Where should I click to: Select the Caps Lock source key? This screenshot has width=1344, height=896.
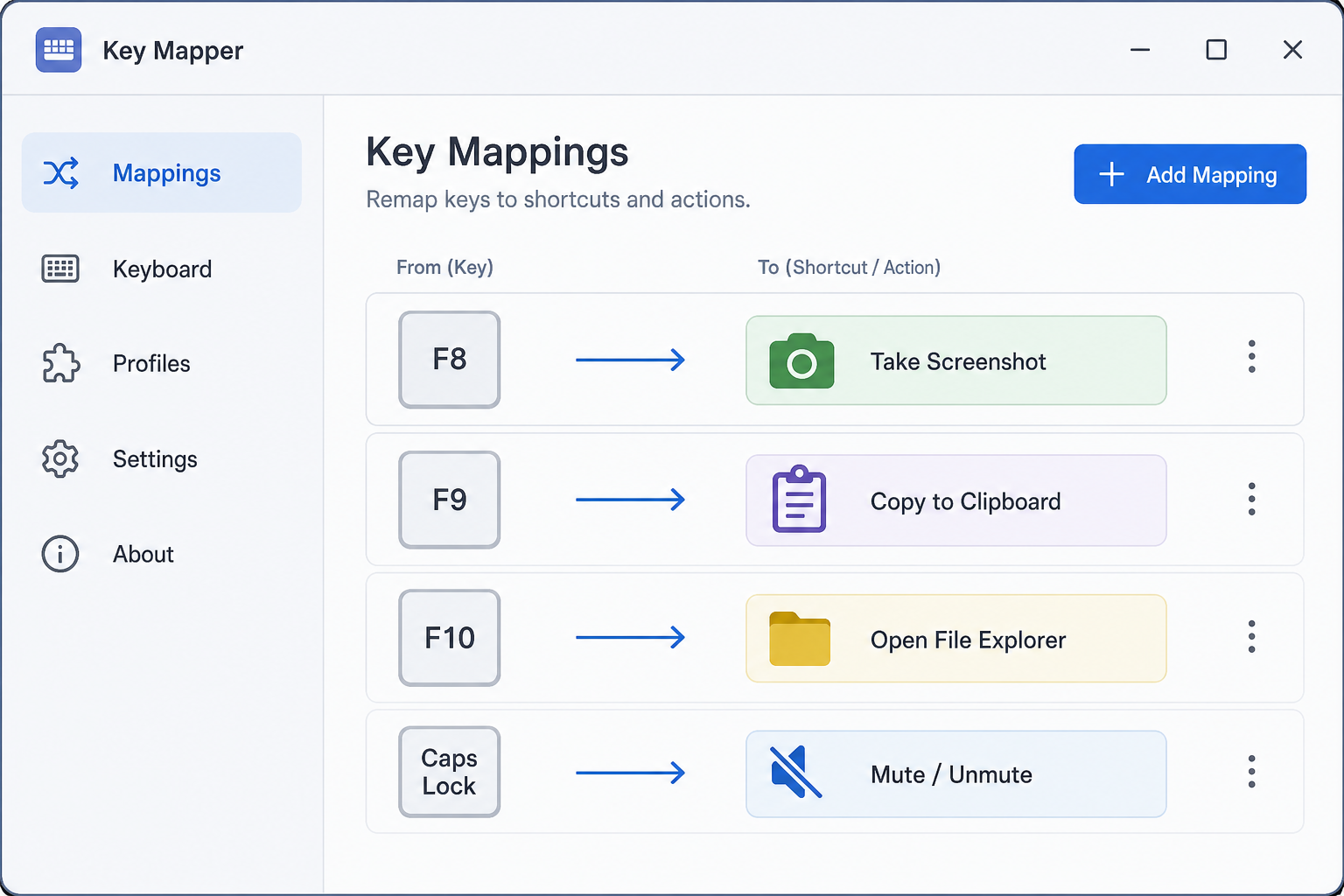[x=450, y=772]
